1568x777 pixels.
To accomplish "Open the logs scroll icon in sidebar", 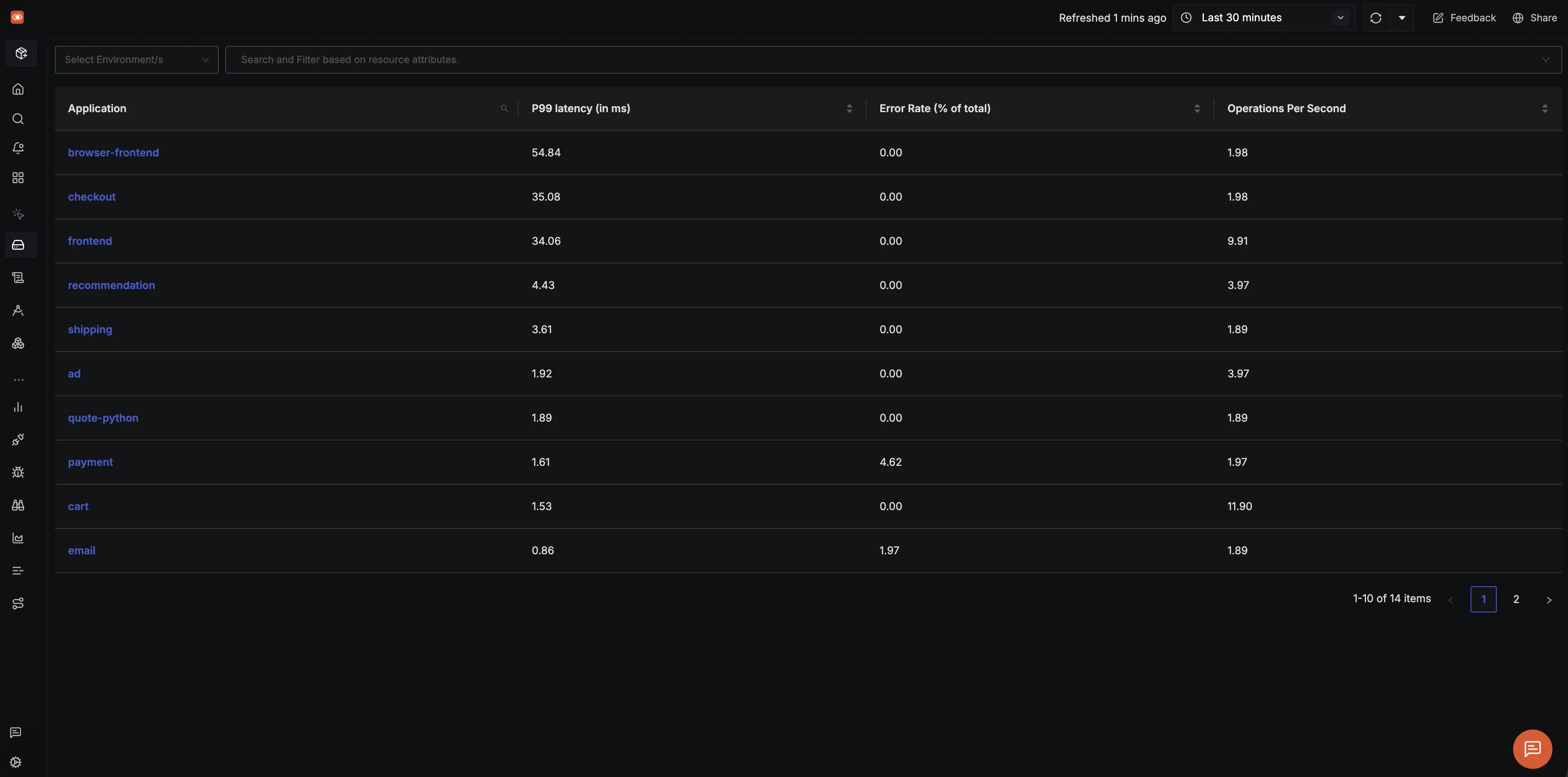I will coord(18,278).
